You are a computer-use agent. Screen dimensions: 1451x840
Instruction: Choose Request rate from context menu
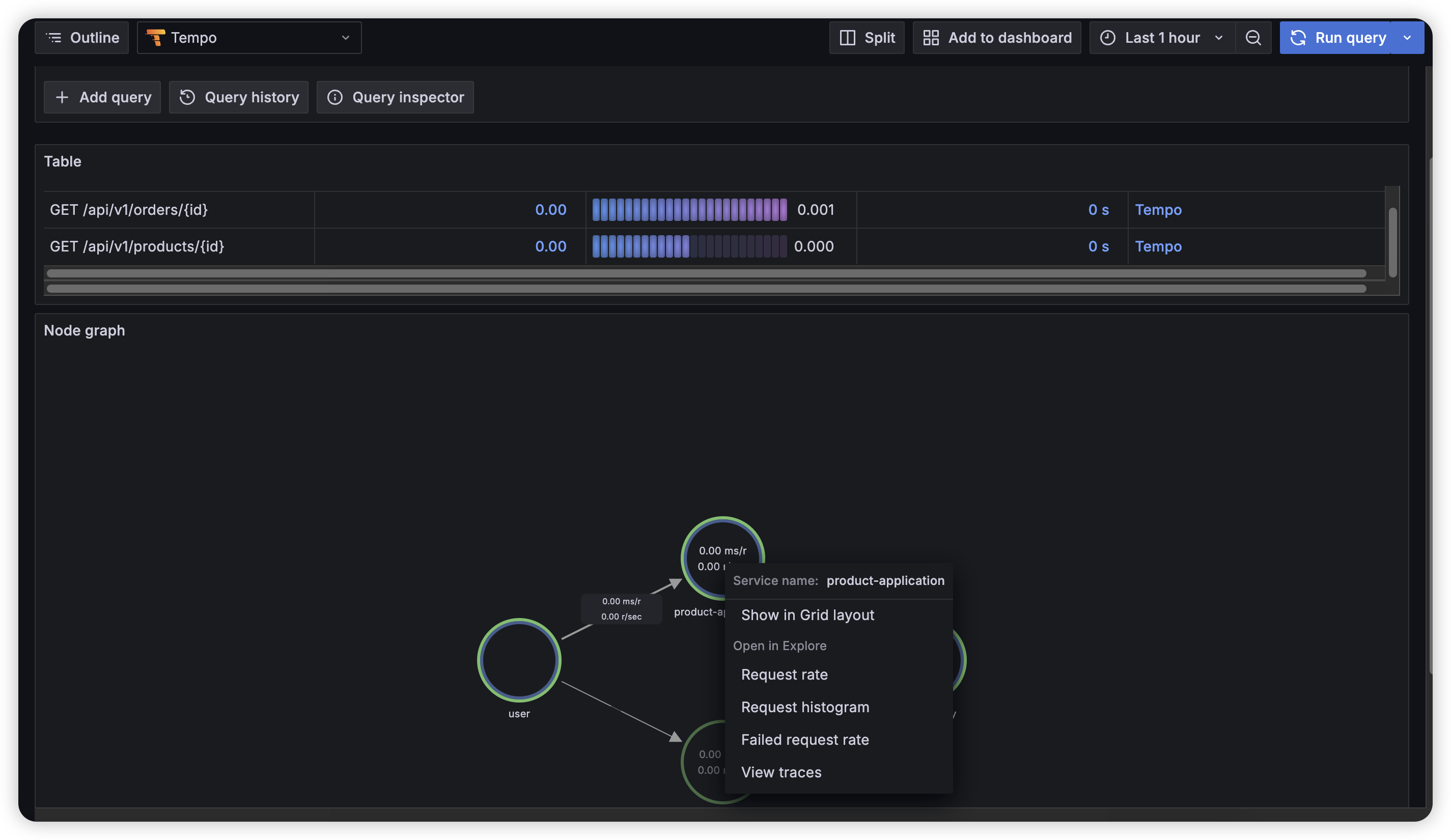click(x=784, y=674)
